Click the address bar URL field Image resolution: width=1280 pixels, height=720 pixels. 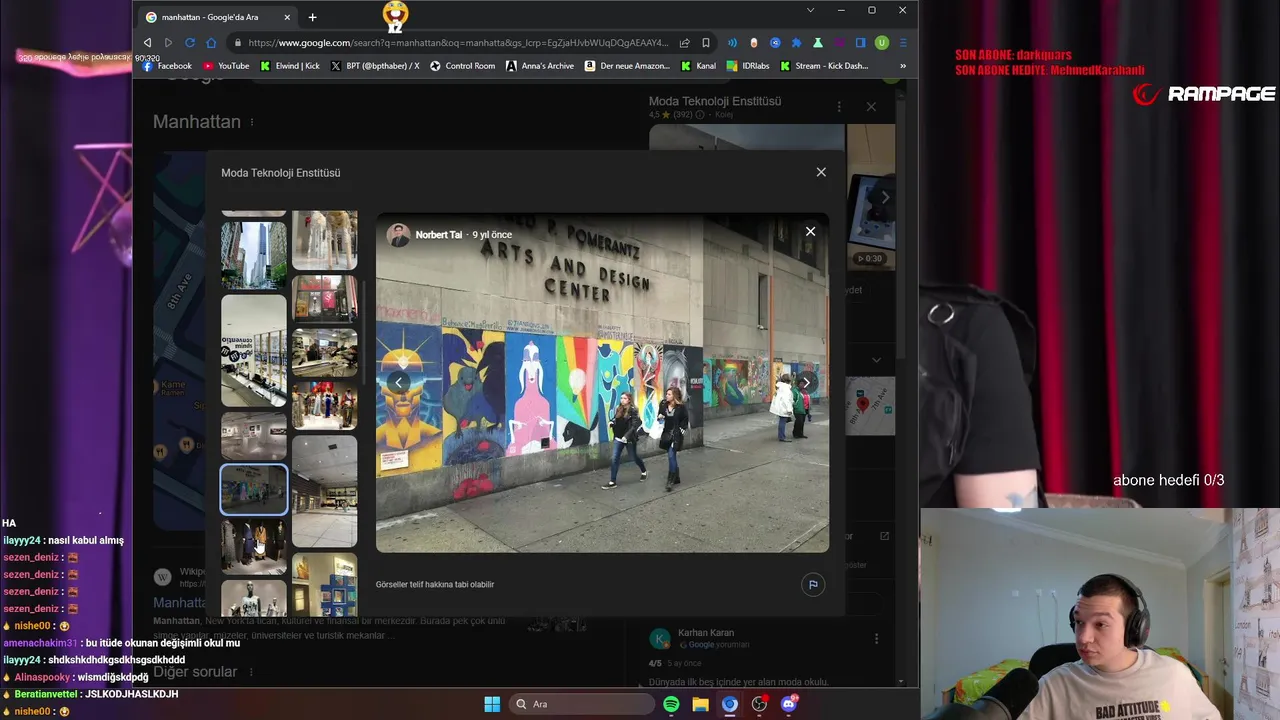pyautogui.click(x=458, y=43)
